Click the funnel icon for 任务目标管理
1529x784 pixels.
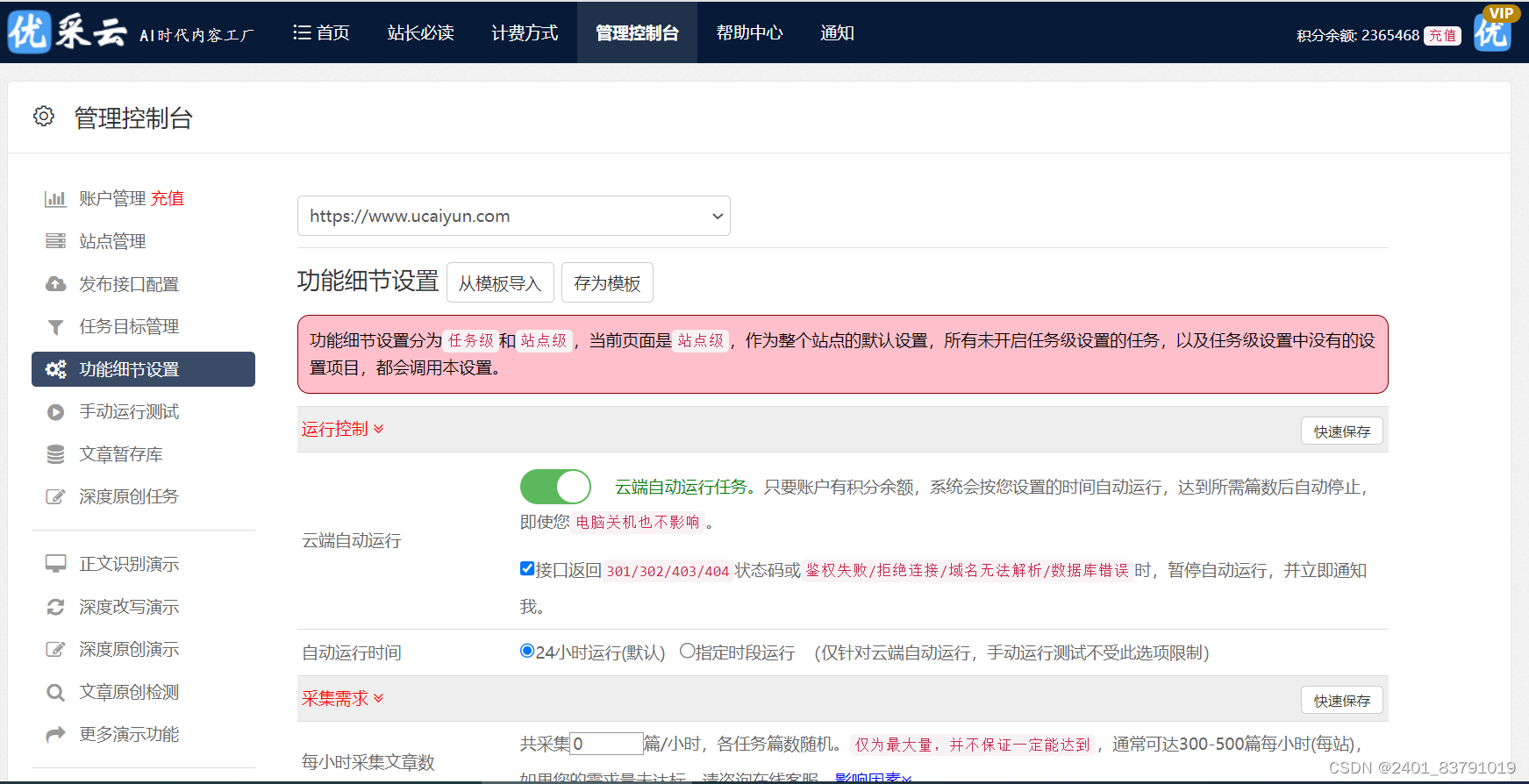pyautogui.click(x=55, y=327)
